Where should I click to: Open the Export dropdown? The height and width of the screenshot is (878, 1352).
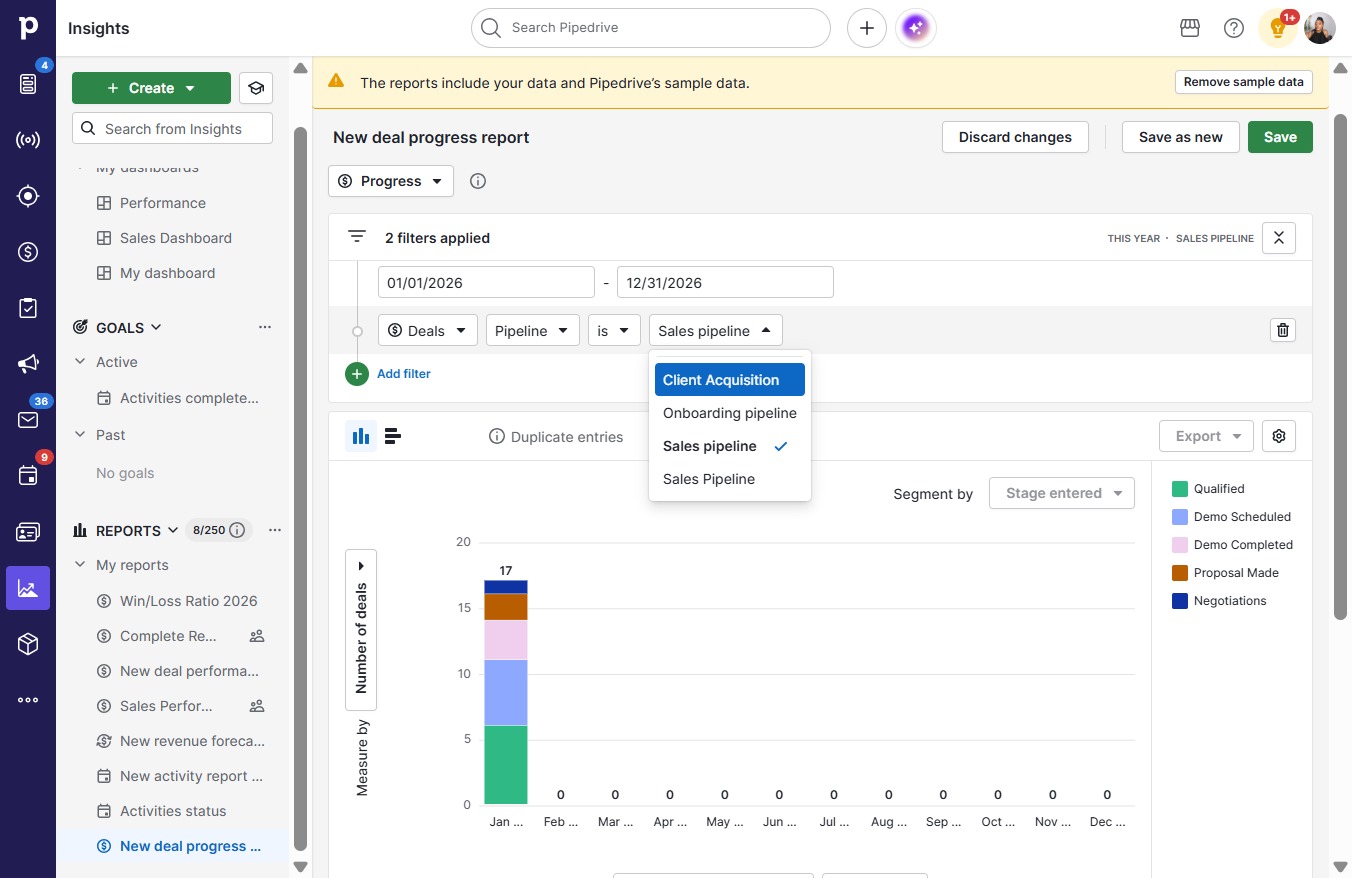pos(1207,436)
